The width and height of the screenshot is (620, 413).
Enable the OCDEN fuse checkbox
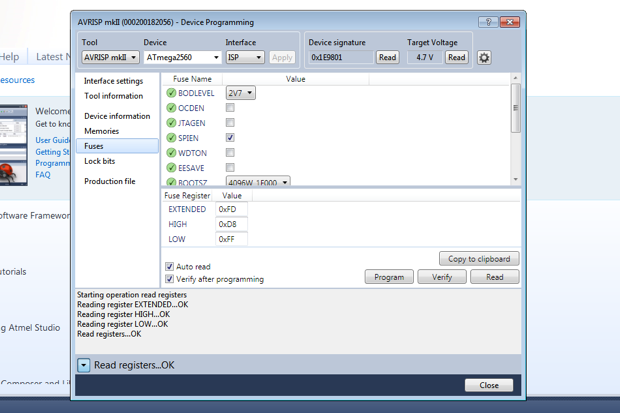230,108
